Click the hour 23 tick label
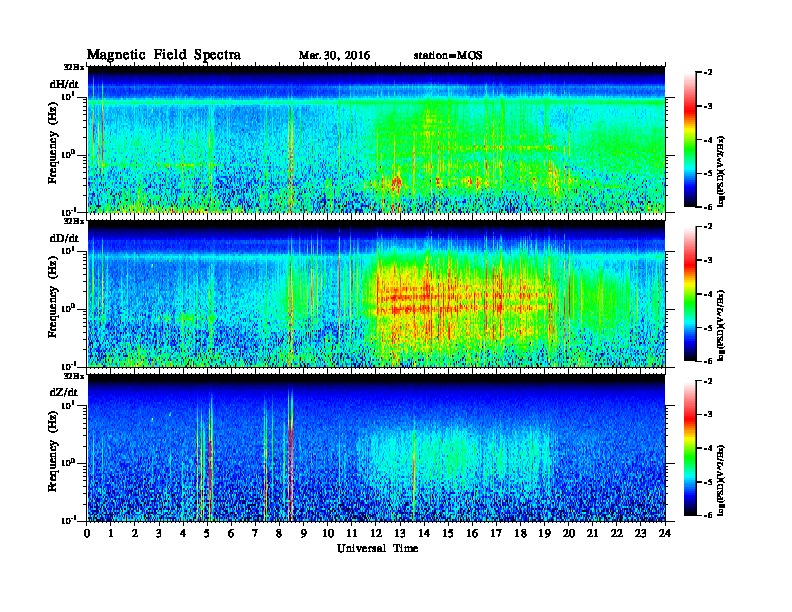 [x=641, y=534]
